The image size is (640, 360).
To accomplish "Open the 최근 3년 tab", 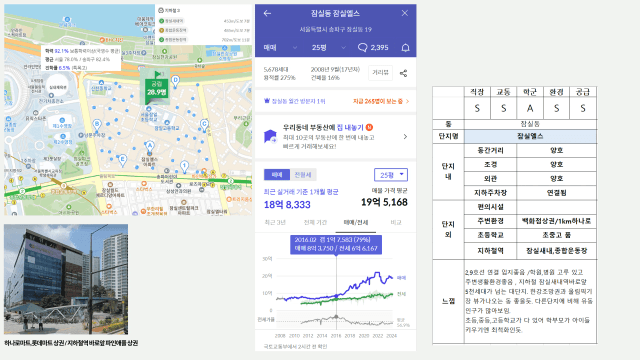I will 275,223.
